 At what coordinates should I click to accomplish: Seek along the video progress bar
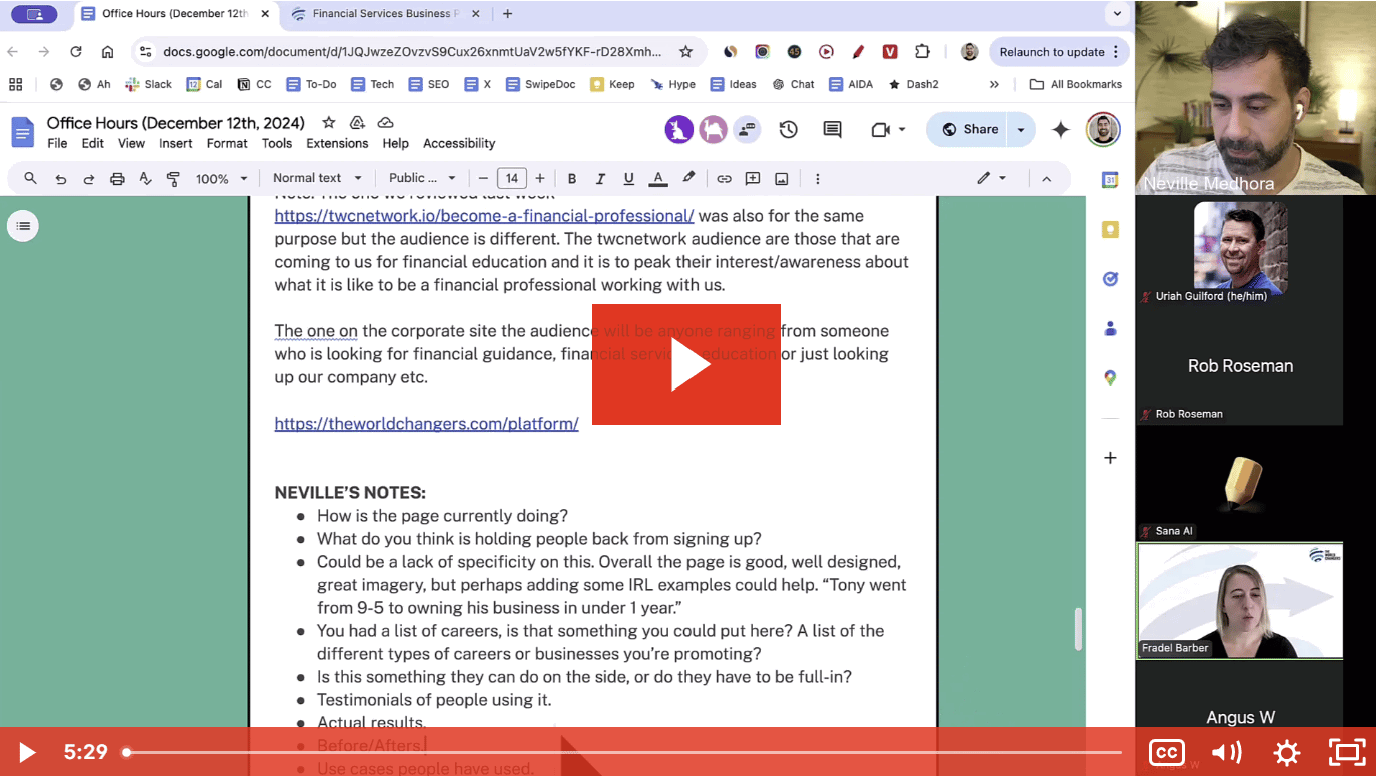point(624,752)
